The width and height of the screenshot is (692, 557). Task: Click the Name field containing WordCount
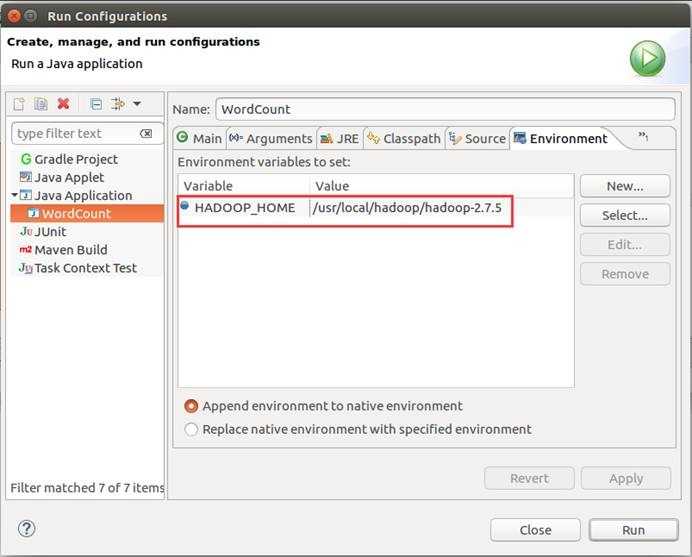click(x=445, y=109)
